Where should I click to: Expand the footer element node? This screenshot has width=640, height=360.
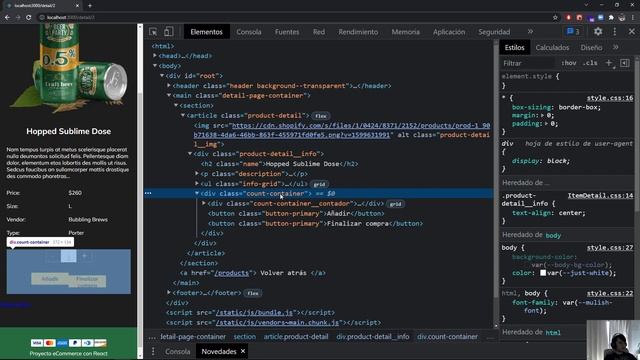click(169, 292)
